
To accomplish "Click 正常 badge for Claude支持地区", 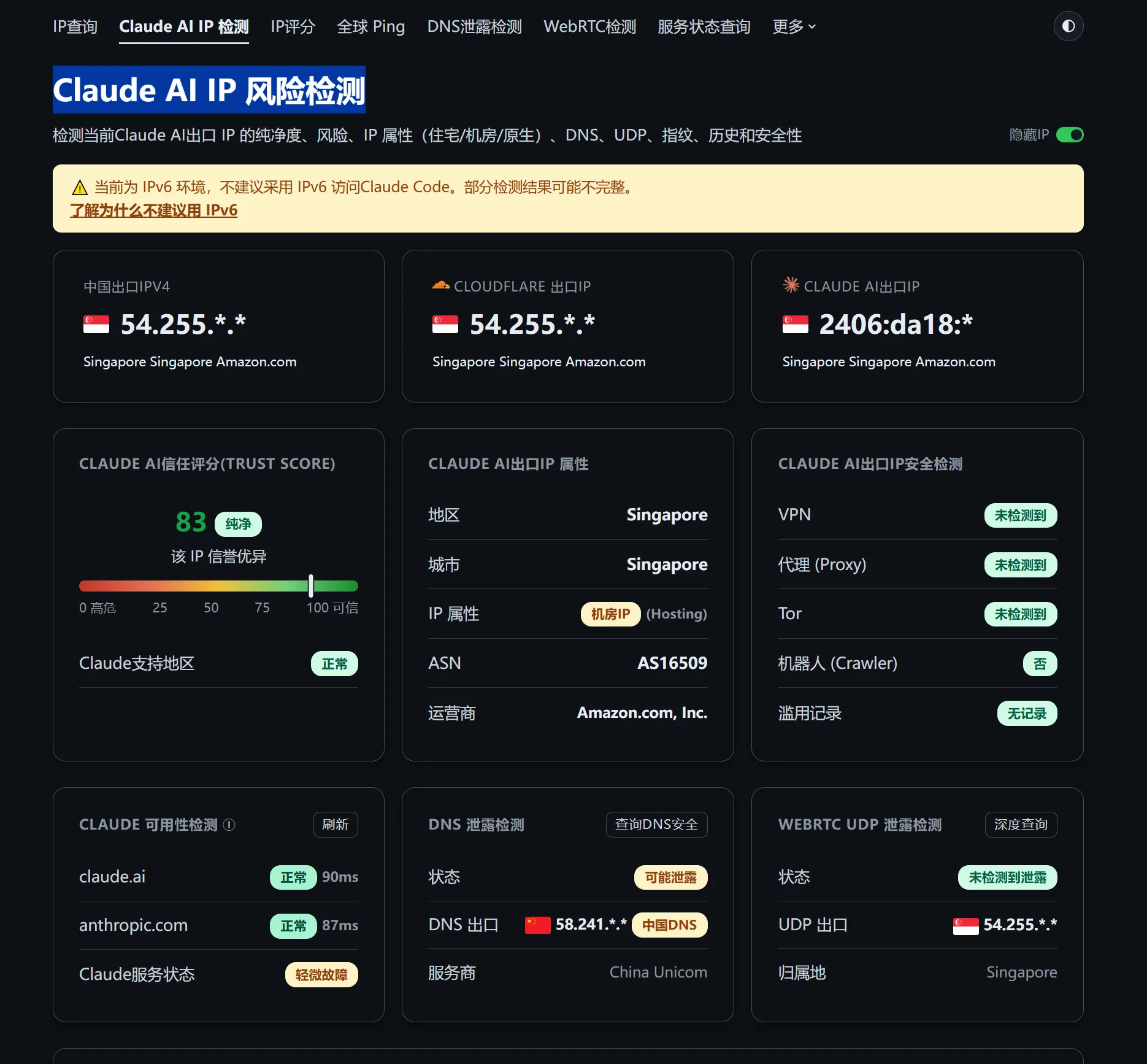I will (334, 664).
